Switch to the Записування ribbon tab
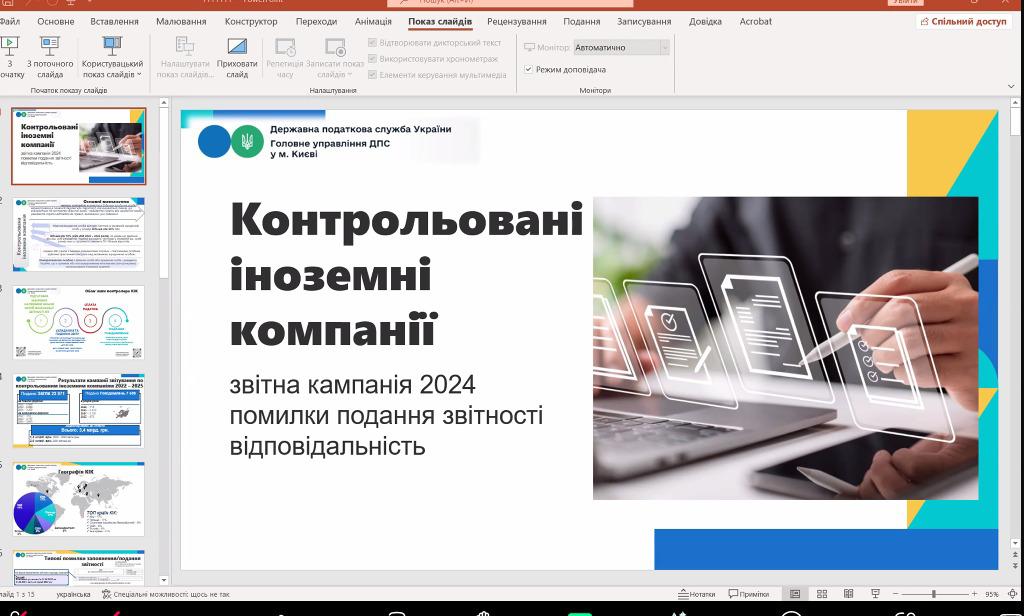Image resolution: width=1024 pixels, height=616 pixels. pyautogui.click(x=644, y=22)
